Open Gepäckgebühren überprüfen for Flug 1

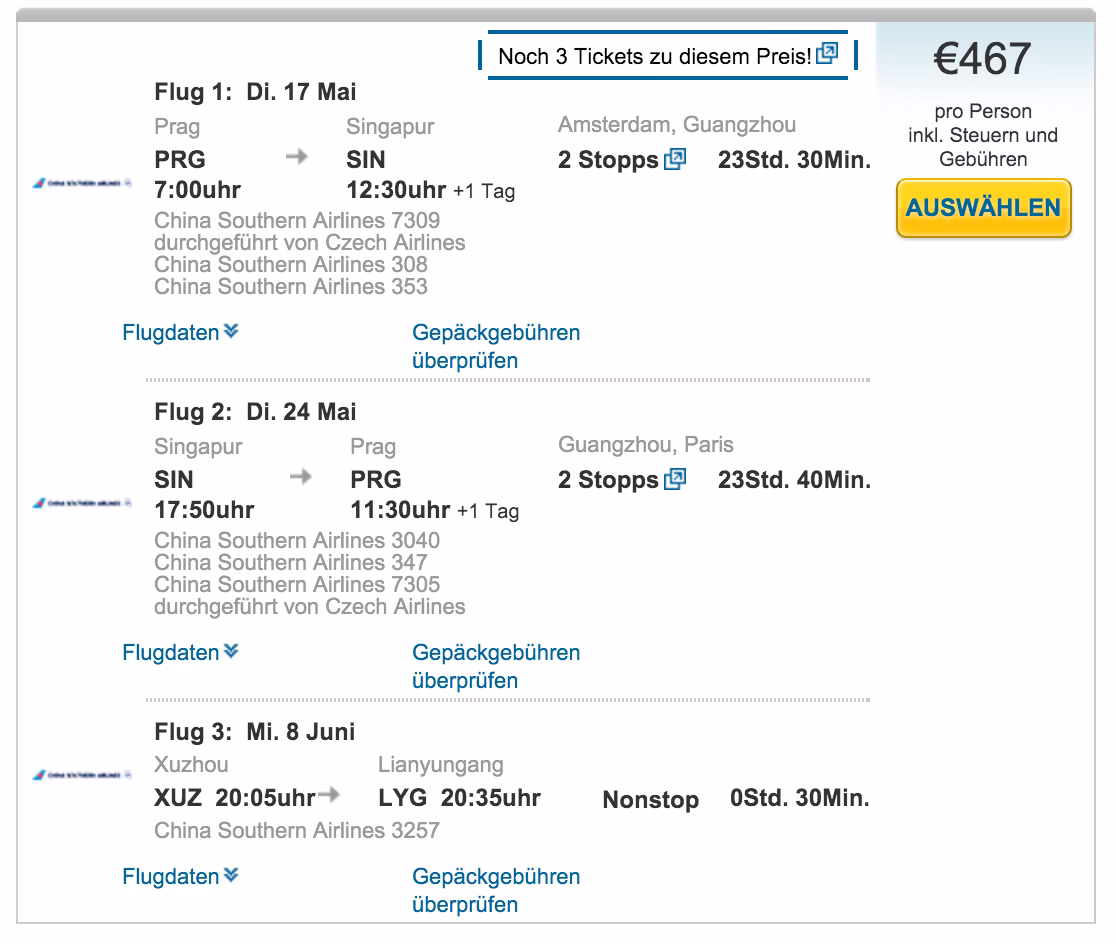click(x=496, y=346)
